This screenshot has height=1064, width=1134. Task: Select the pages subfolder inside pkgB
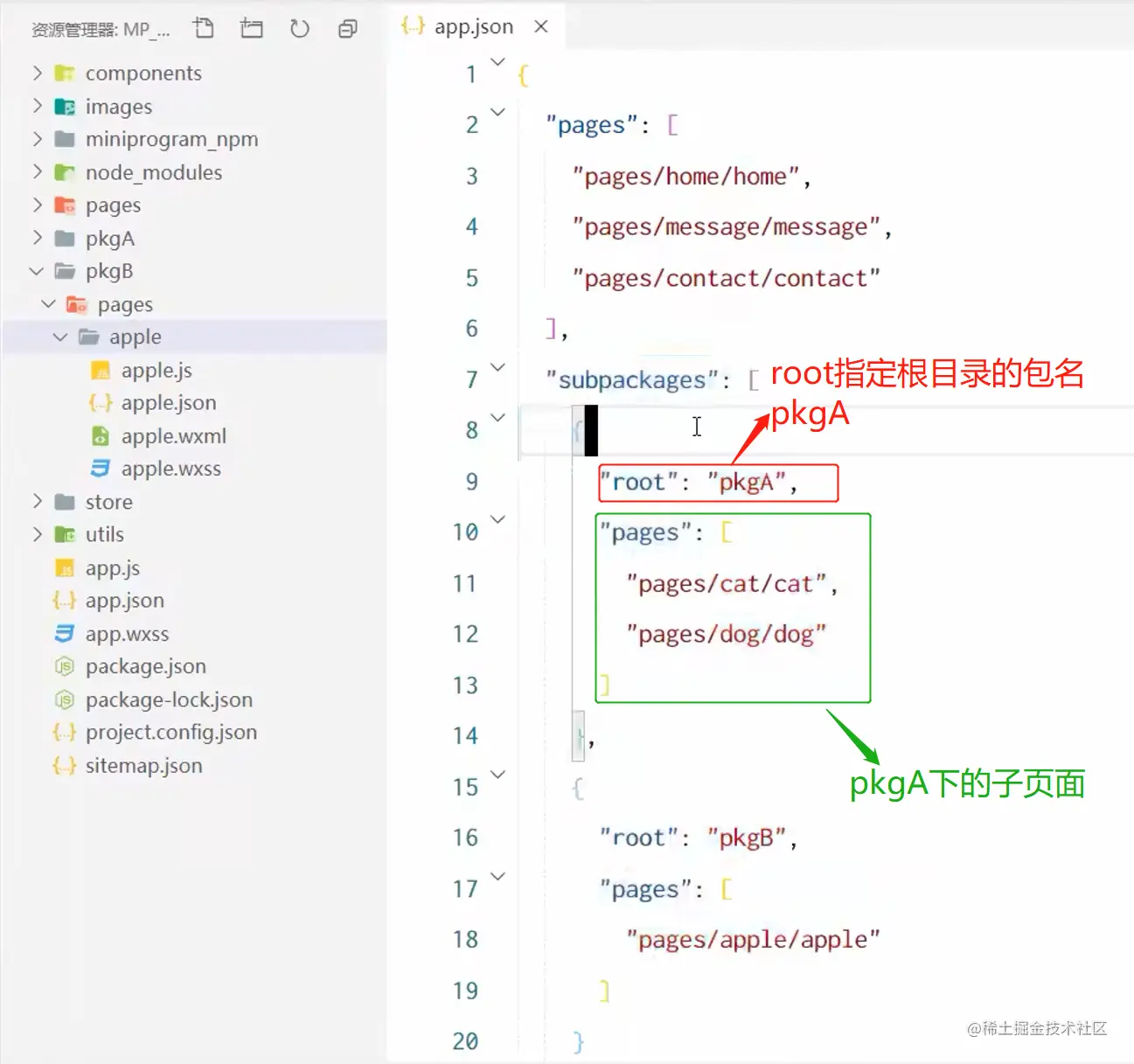coord(125,304)
